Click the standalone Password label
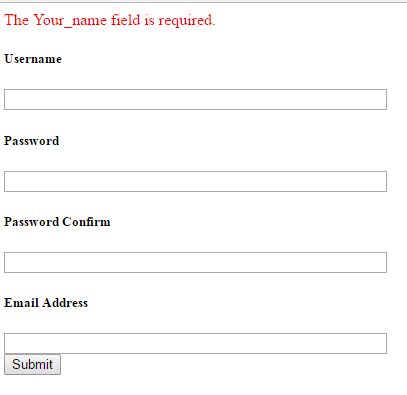 pos(32,141)
